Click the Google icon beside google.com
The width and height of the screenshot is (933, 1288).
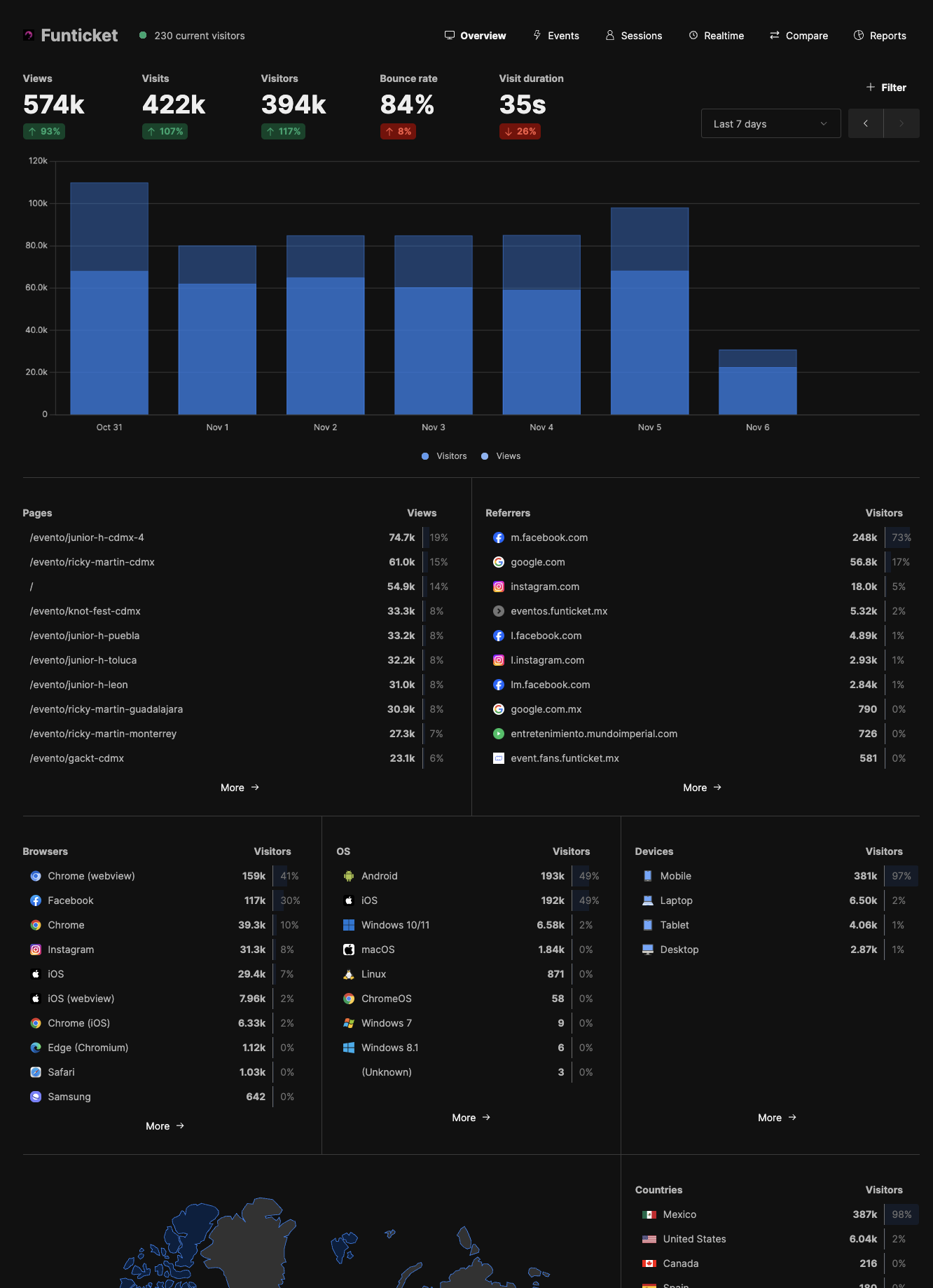[498, 562]
